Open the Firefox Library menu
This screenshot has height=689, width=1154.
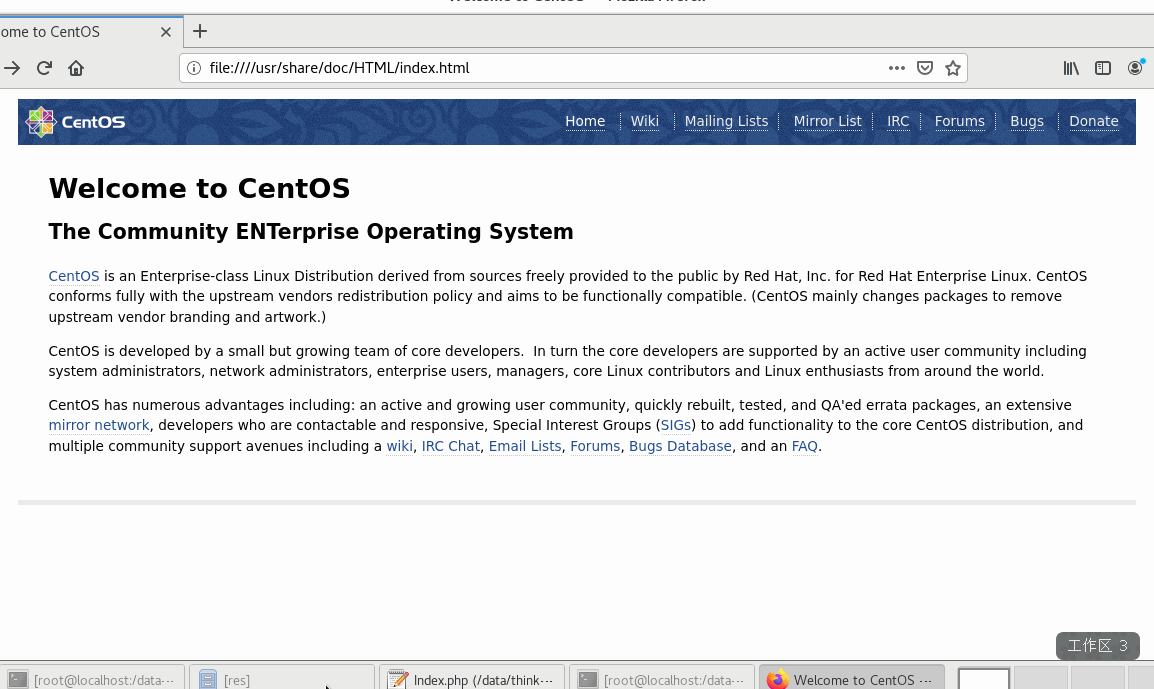[x=1070, y=68]
